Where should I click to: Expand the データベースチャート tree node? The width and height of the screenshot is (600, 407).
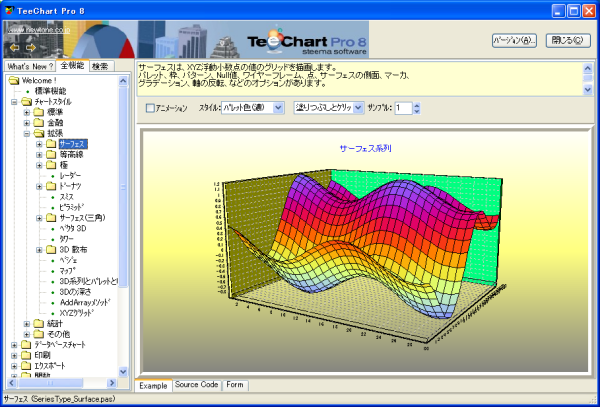click(x=14, y=345)
